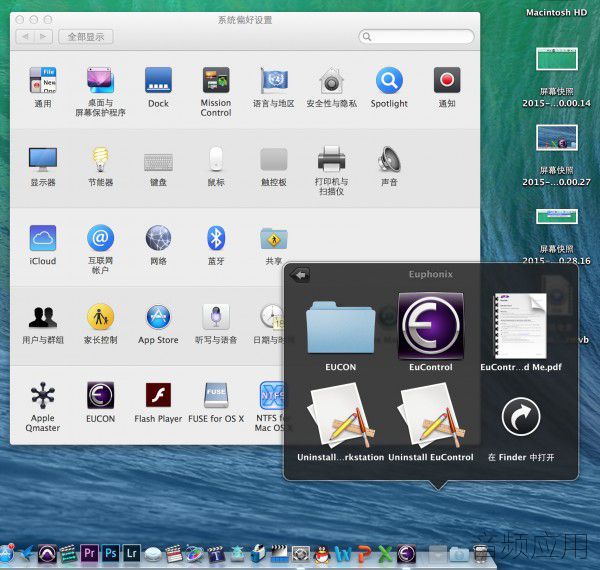Open 鼠标 (Mouse) preferences
This screenshot has width=600, height=570.
(216, 159)
